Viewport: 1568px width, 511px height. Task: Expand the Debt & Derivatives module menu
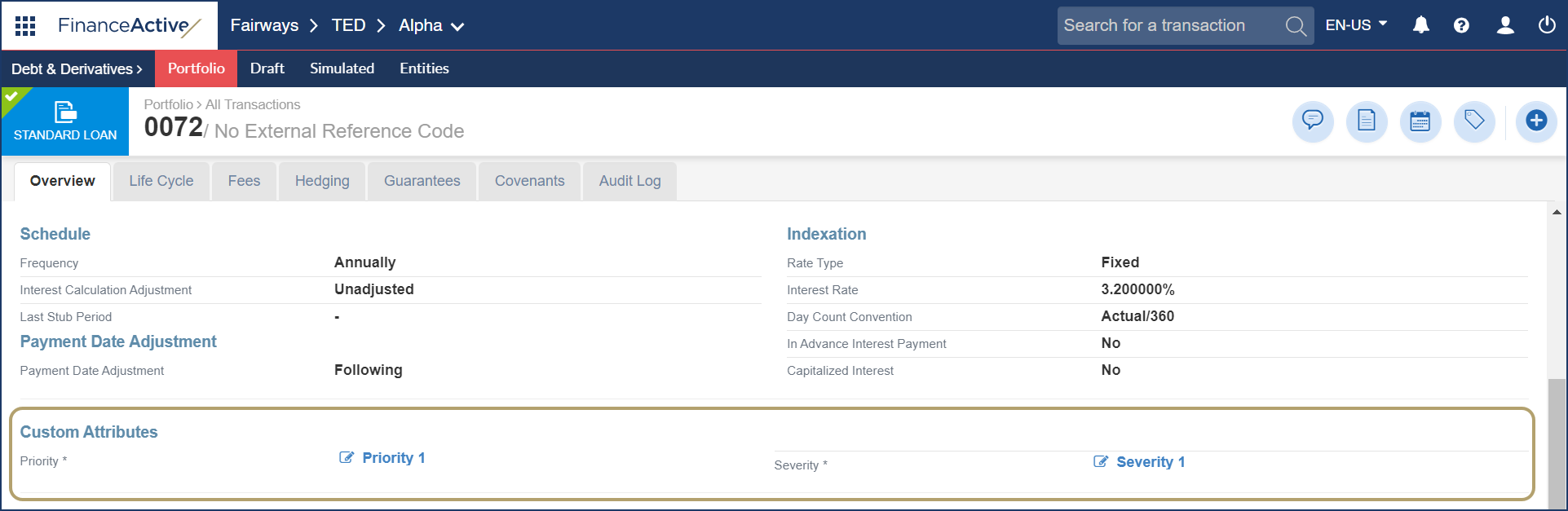77,69
